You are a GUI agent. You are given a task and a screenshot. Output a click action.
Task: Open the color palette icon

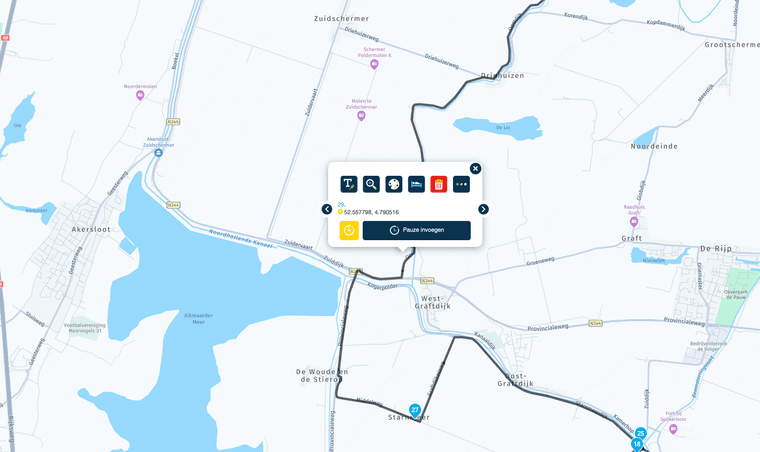[394, 184]
